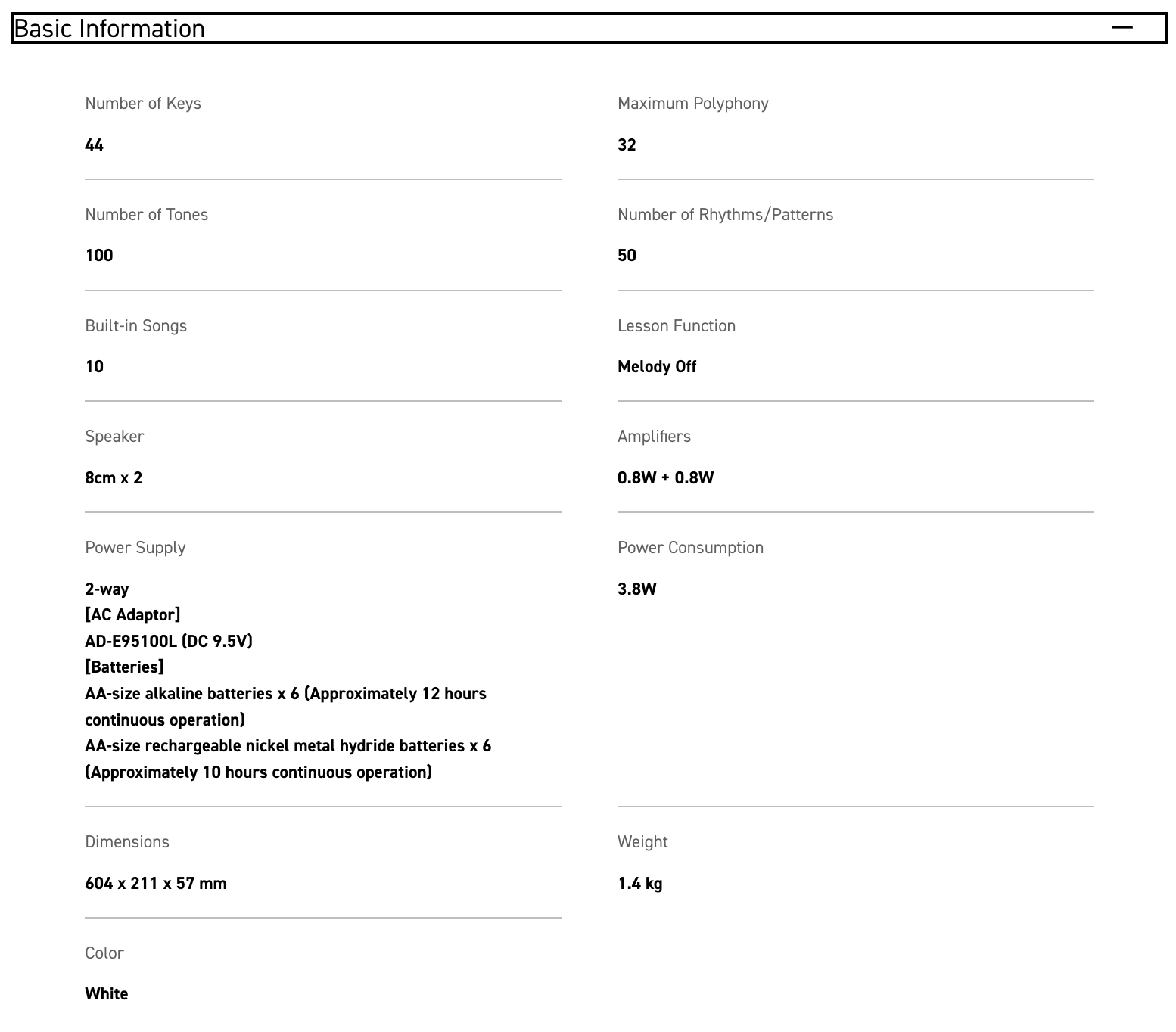Viewport: 1176px width, 1032px height.
Task: Click the [Batteries] line in Power Supply
Action: (x=124, y=667)
